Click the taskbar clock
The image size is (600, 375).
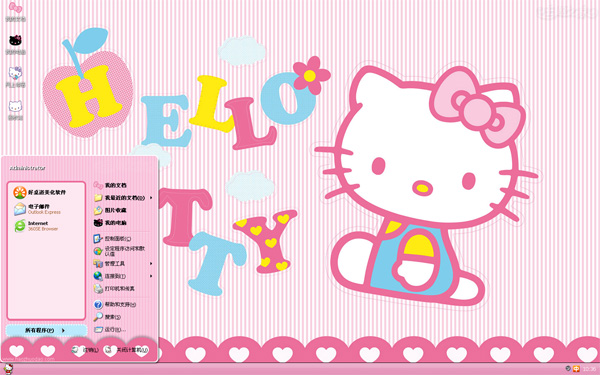click(x=589, y=369)
